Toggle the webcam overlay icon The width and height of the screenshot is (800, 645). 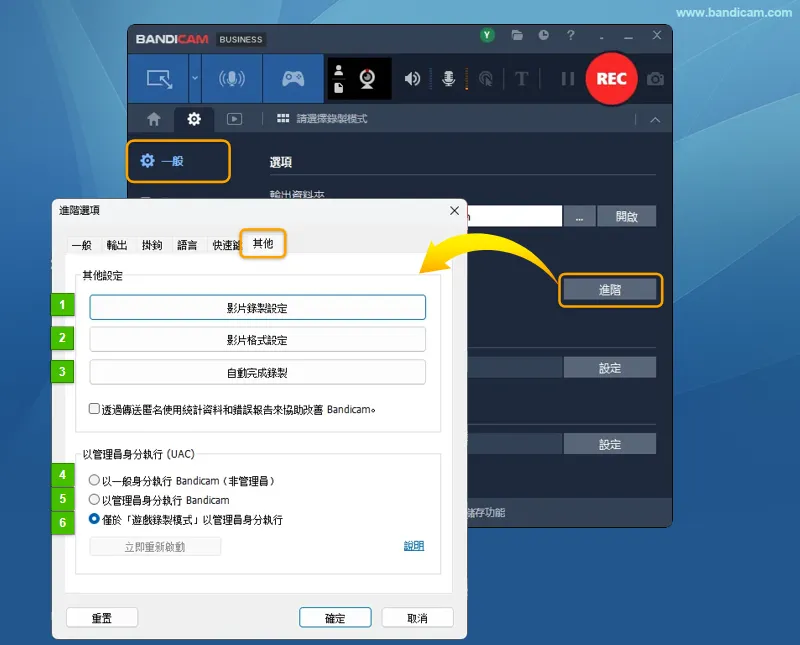367,79
